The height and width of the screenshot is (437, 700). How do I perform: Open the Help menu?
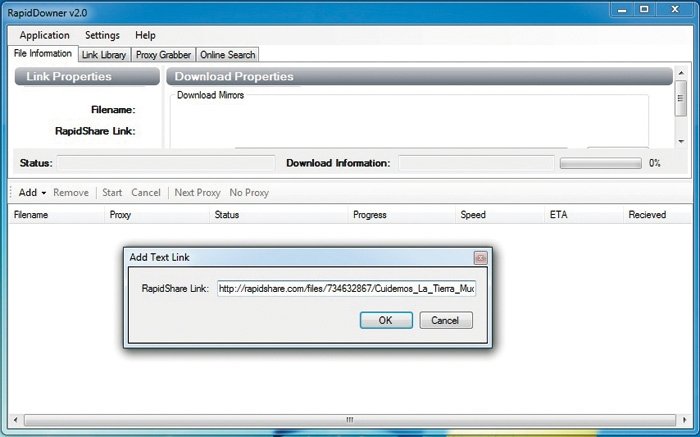coord(145,35)
